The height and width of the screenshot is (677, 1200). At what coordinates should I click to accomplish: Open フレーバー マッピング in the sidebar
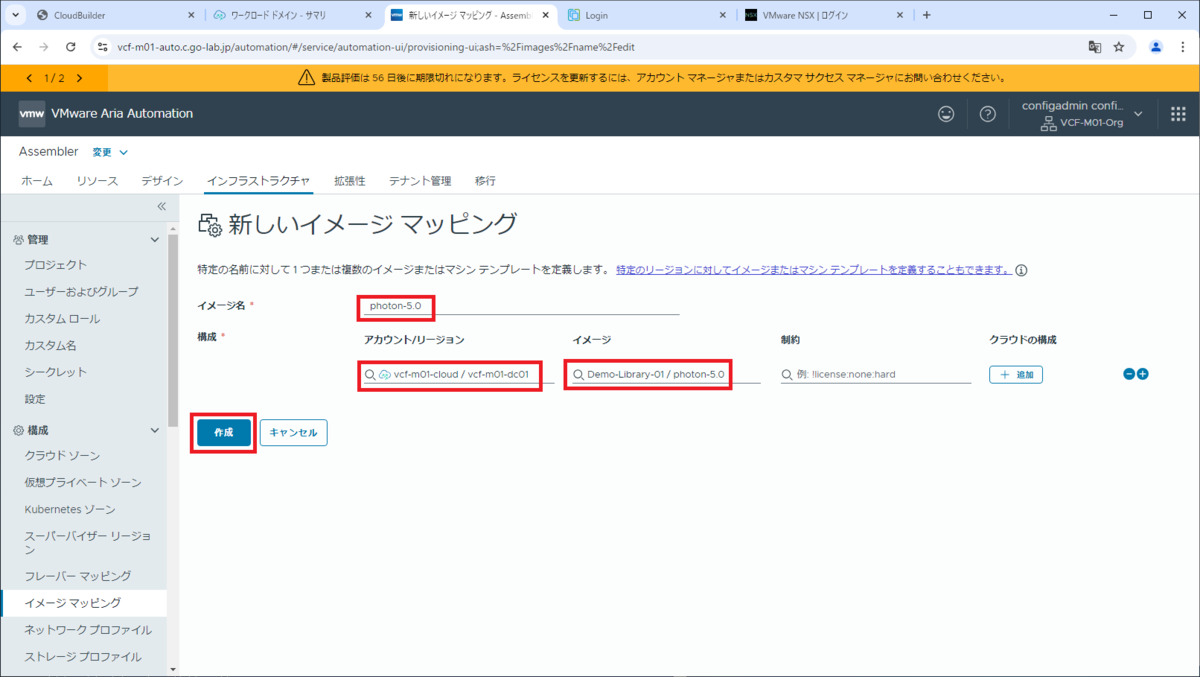coord(77,576)
